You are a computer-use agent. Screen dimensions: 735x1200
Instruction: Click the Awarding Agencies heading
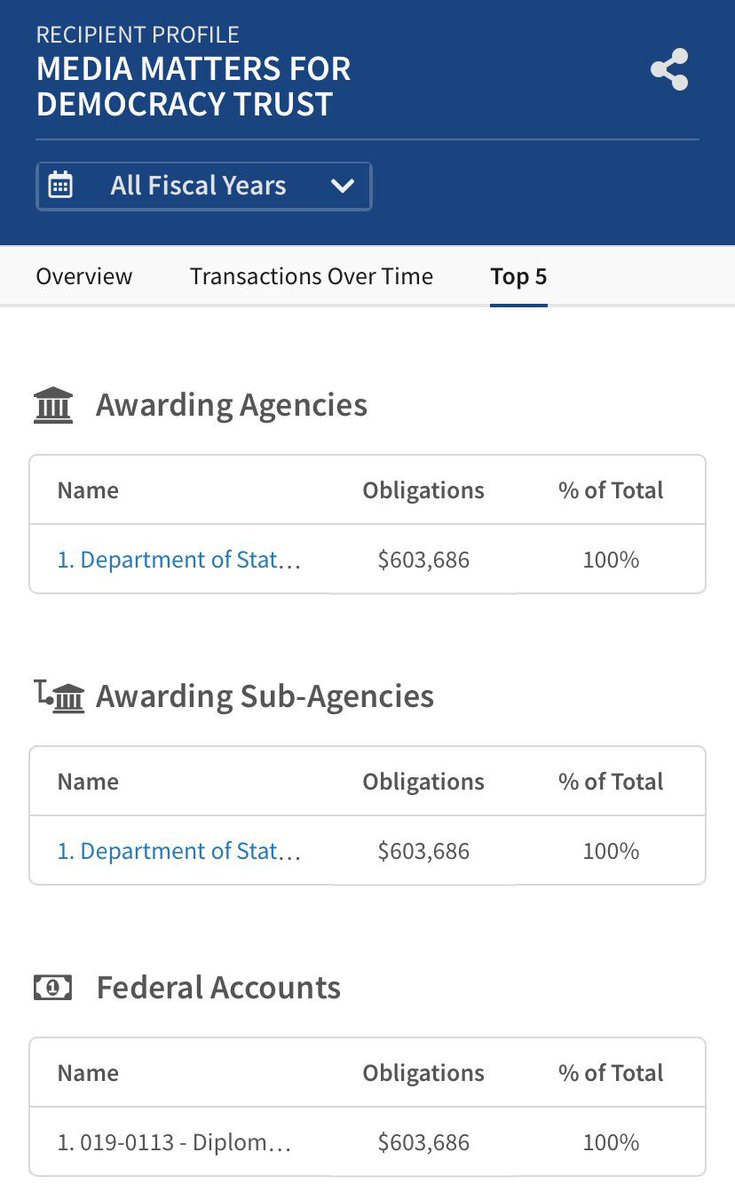(232, 405)
